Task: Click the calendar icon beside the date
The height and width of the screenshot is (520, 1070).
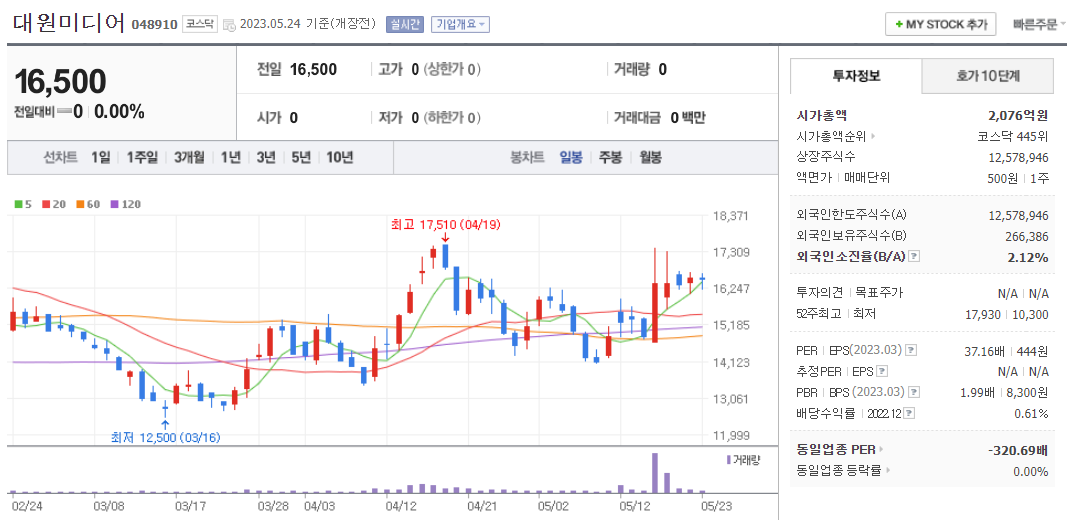Action: (229, 25)
